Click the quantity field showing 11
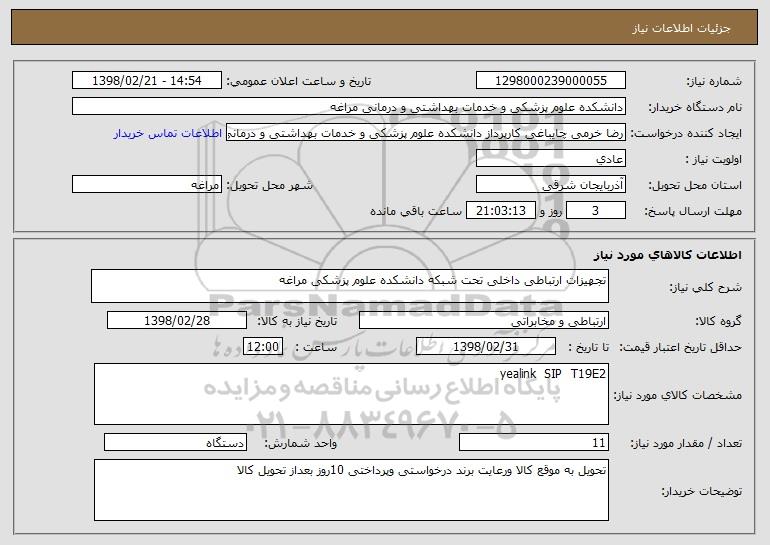This screenshot has height=545, width=770. click(534, 442)
